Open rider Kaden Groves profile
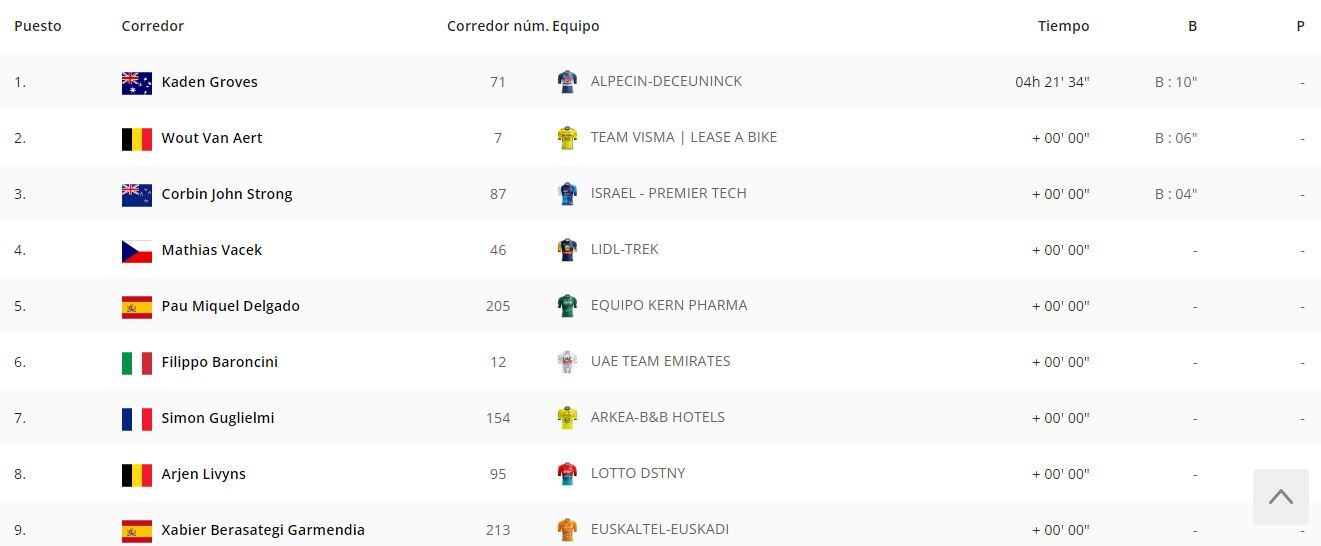Image resolution: width=1321 pixels, height=546 pixels. point(209,82)
